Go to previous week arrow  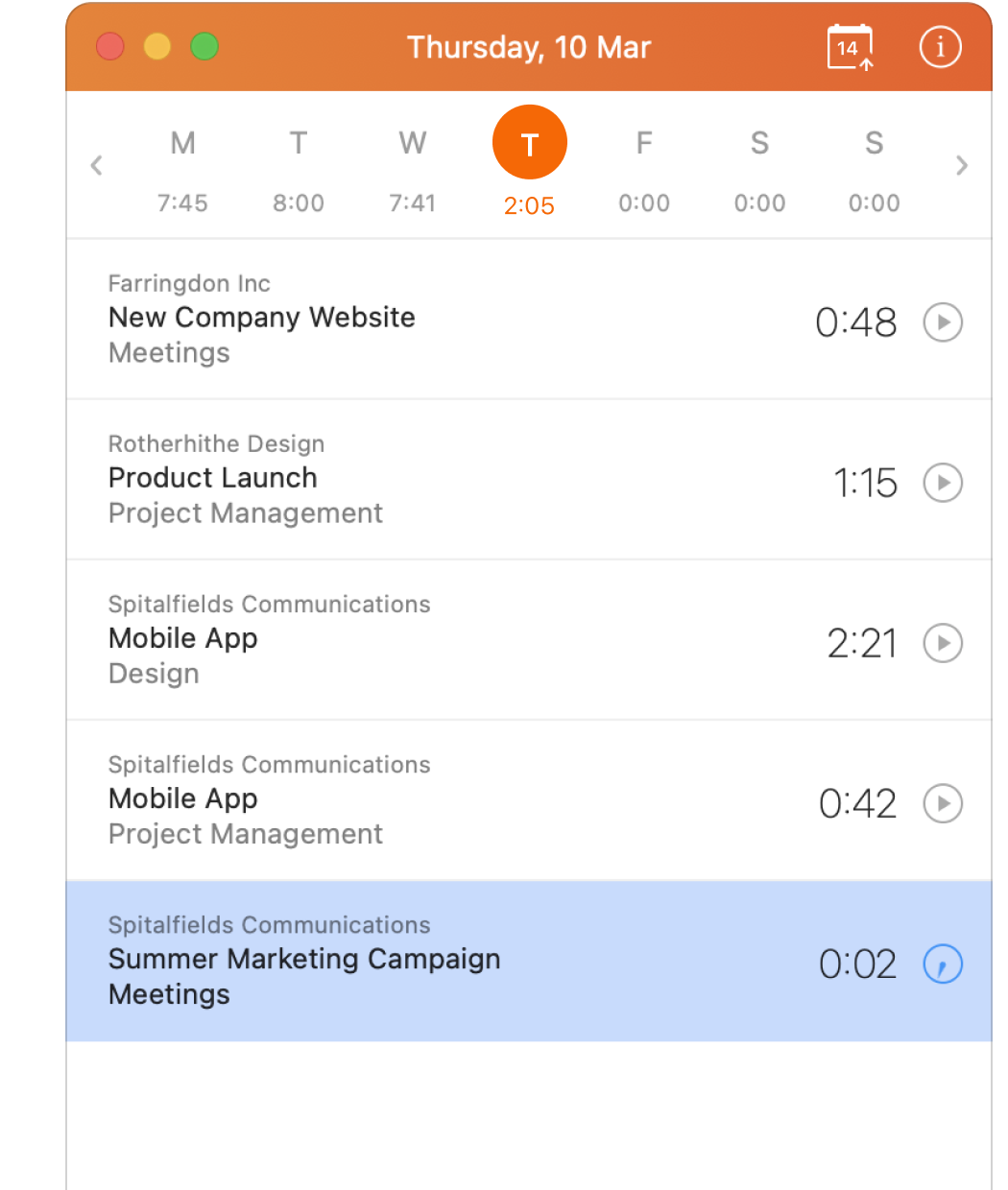point(96,165)
